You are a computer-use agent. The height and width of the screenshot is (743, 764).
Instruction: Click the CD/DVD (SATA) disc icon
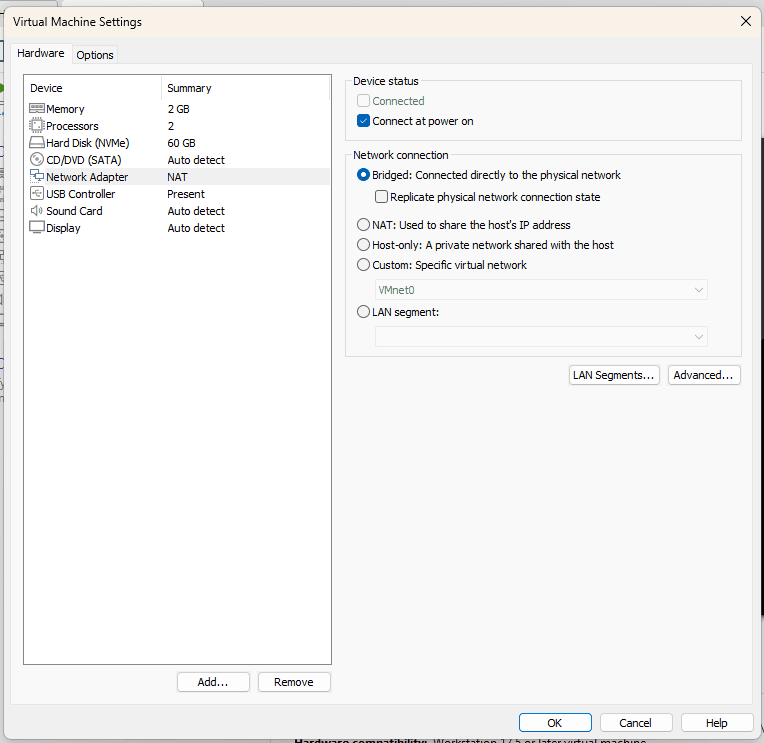pyautogui.click(x=37, y=160)
